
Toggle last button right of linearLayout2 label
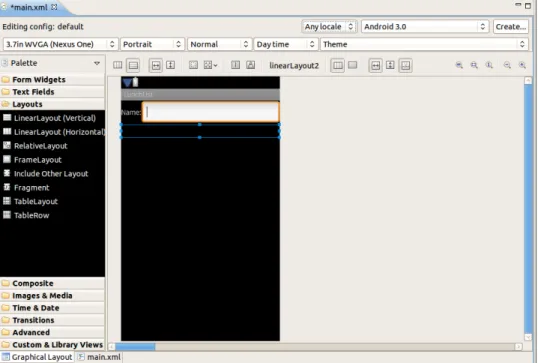click(x=405, y=65)
